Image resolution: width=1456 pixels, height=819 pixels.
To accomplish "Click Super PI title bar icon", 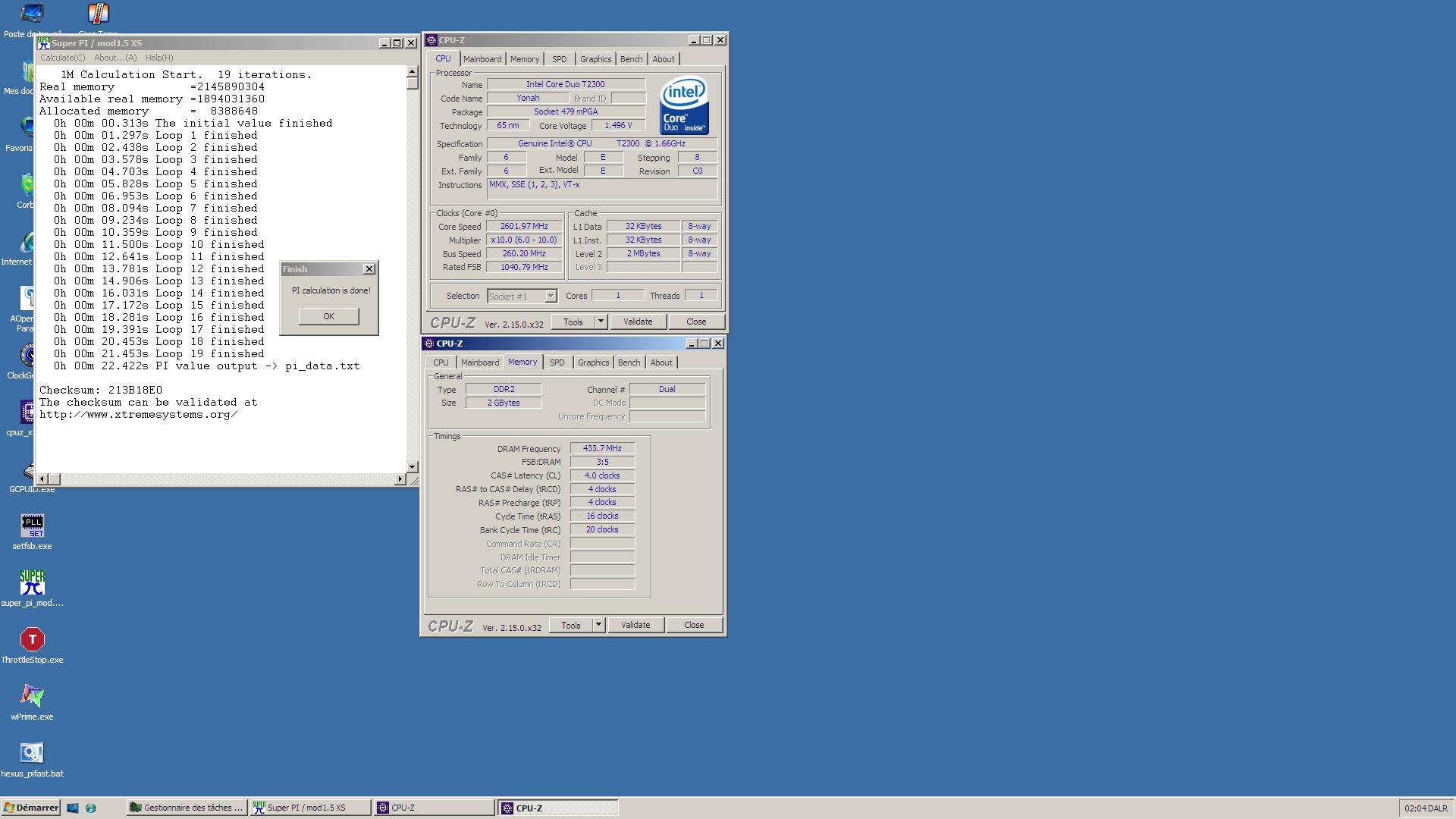I will [44, 43].
